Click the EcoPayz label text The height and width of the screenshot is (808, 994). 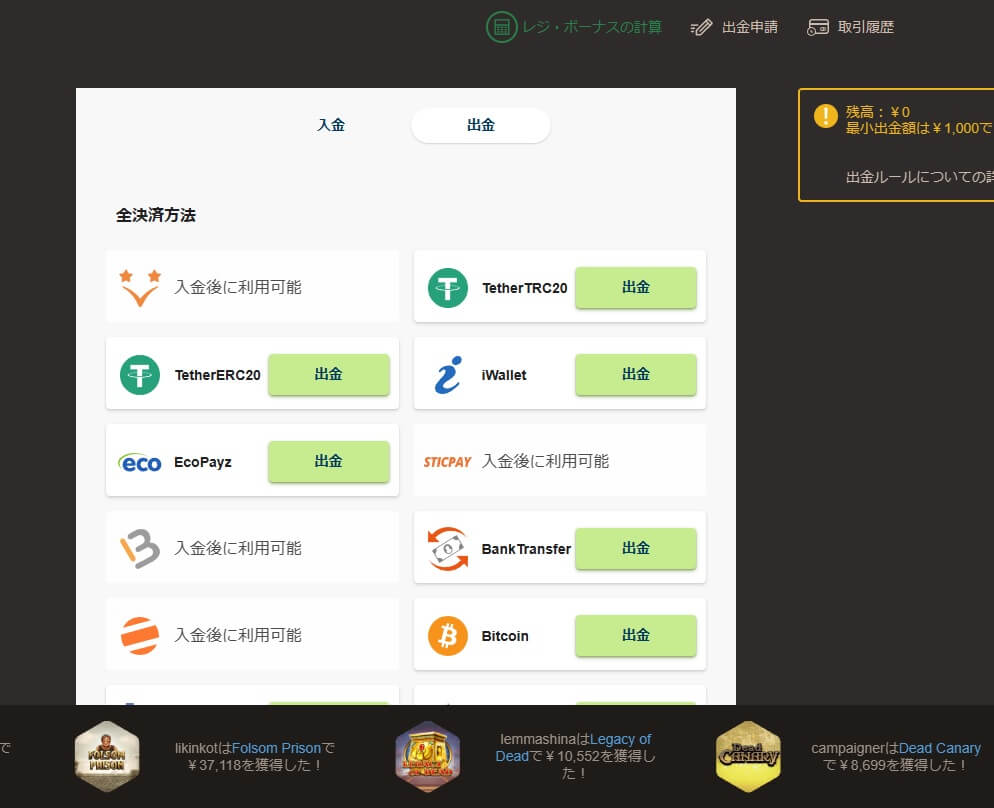point(203,463)
